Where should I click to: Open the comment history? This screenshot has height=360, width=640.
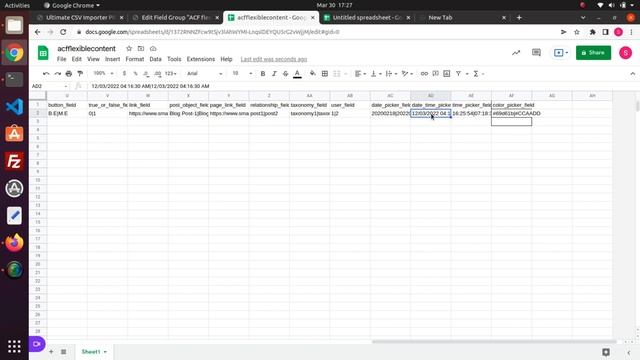(x=536, y=53)
